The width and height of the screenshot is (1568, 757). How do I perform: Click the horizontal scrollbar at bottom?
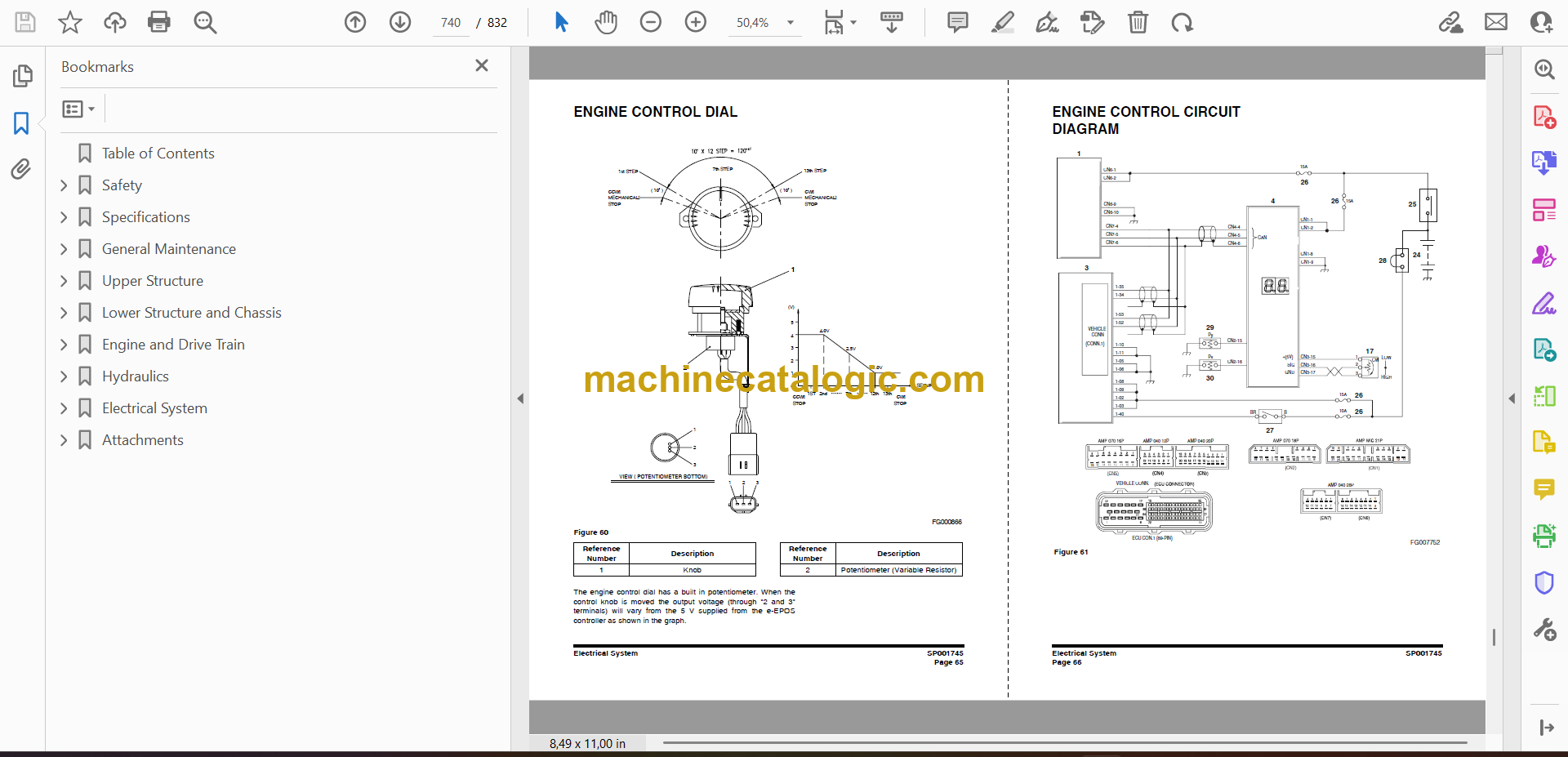pos(1065,743)
